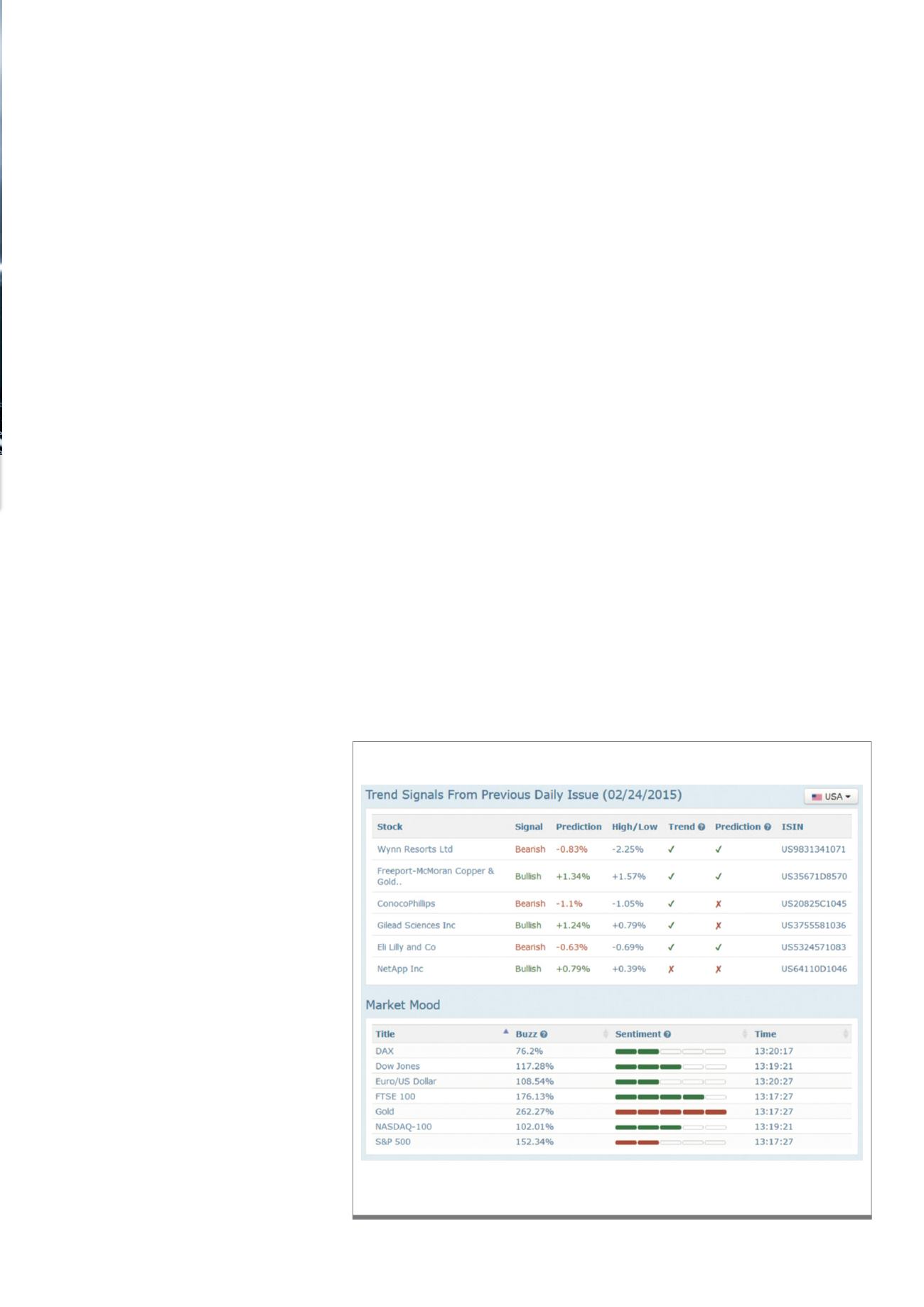Click the Buzz column help icon
Viewport: 924px width, 1307px height.
pos(544,1035)
